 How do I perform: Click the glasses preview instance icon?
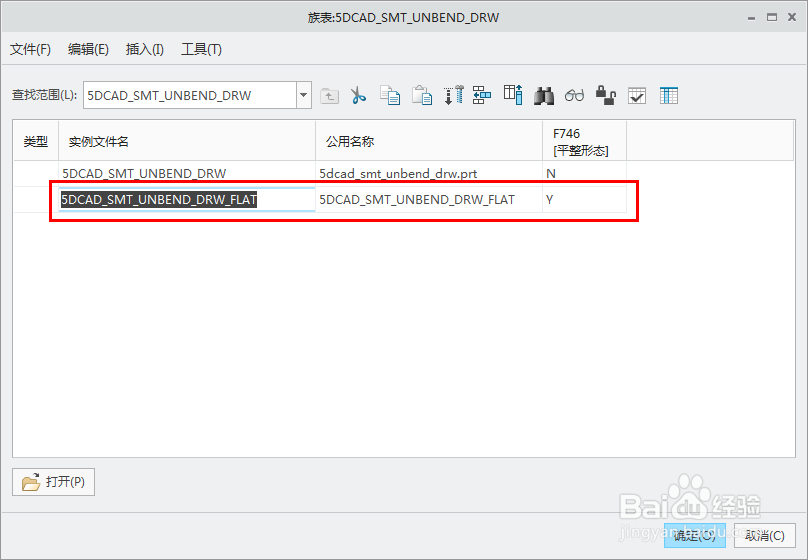click(x=575, y=96)
